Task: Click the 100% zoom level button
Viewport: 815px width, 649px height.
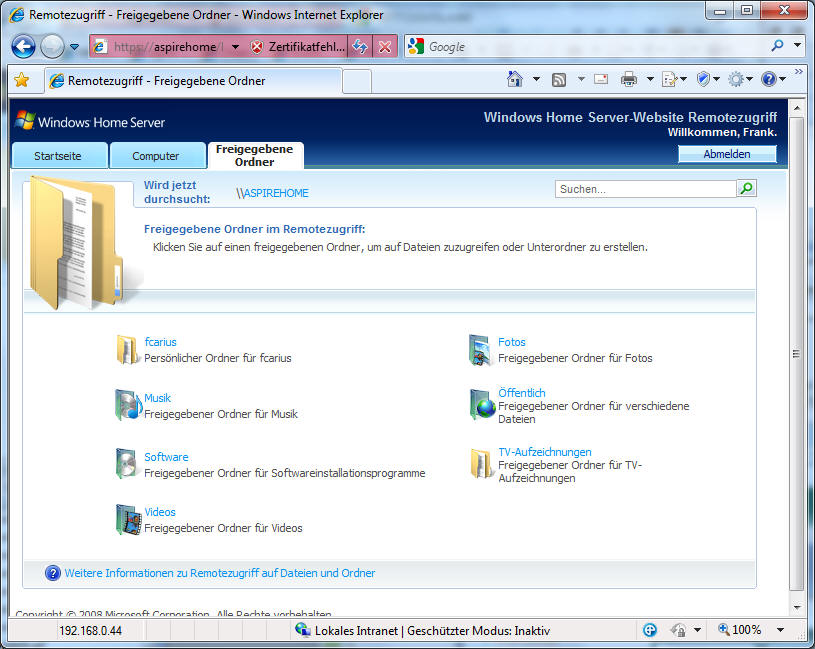Action: point(739,630)
